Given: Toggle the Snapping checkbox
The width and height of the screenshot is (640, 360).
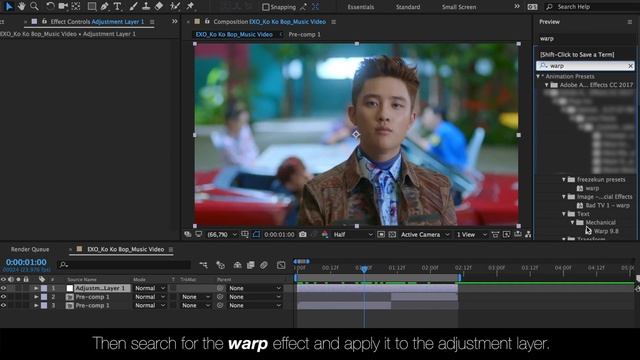Looking at the screenshot, I should (x=266, y=7).
